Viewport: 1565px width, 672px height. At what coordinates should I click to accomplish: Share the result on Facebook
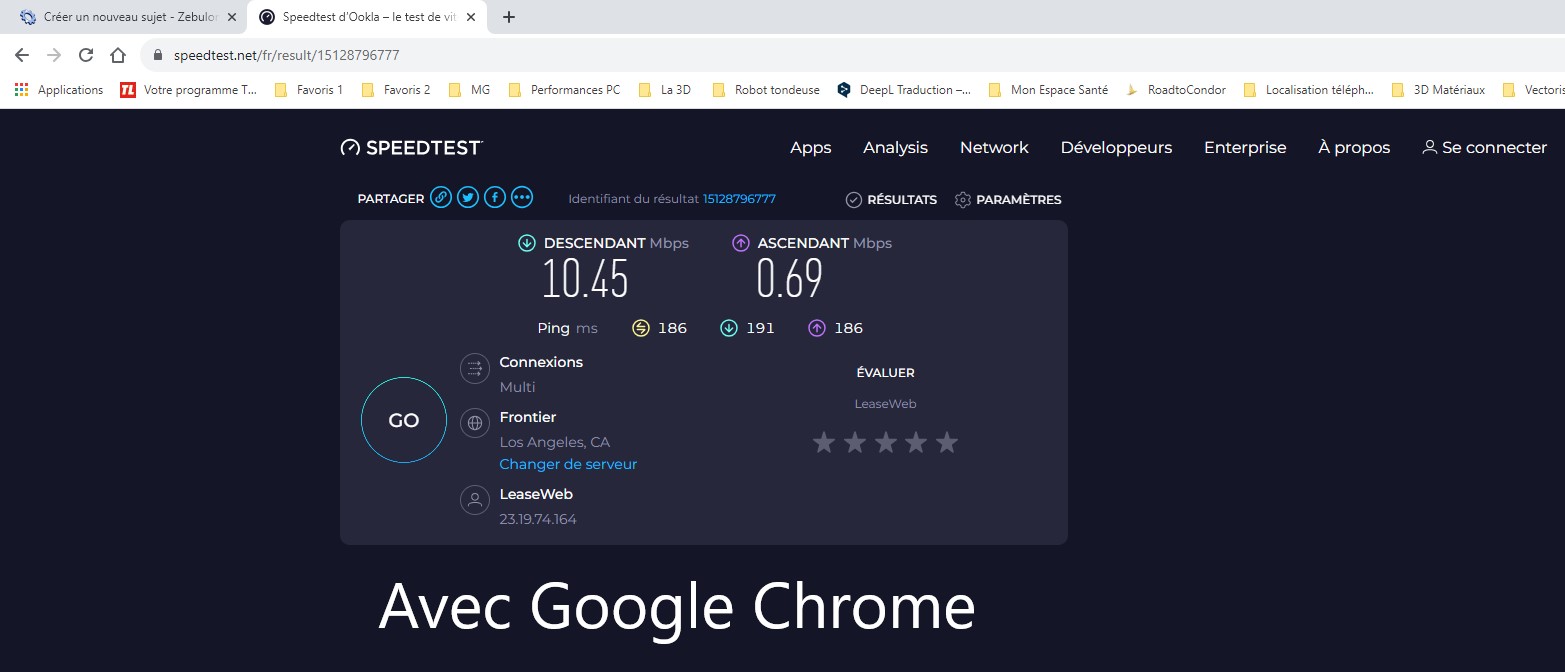tap(495, 198)
